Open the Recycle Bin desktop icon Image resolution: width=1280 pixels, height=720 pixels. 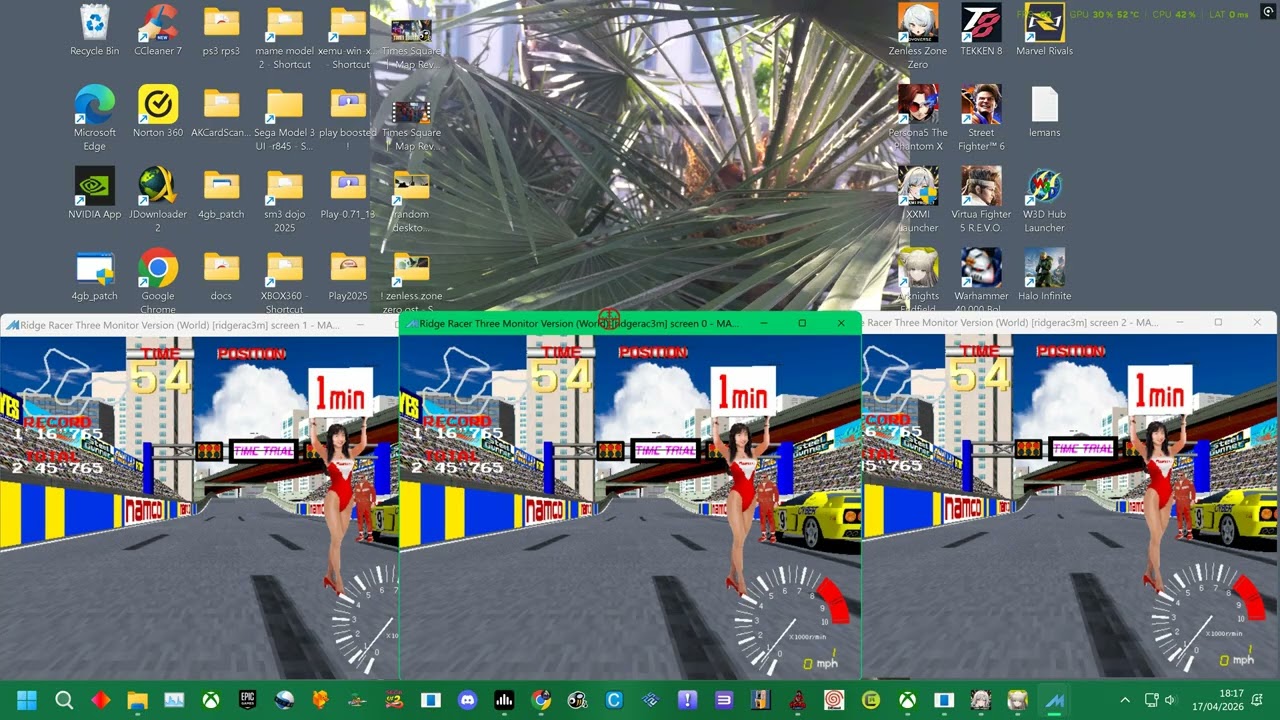click(94, 30)
